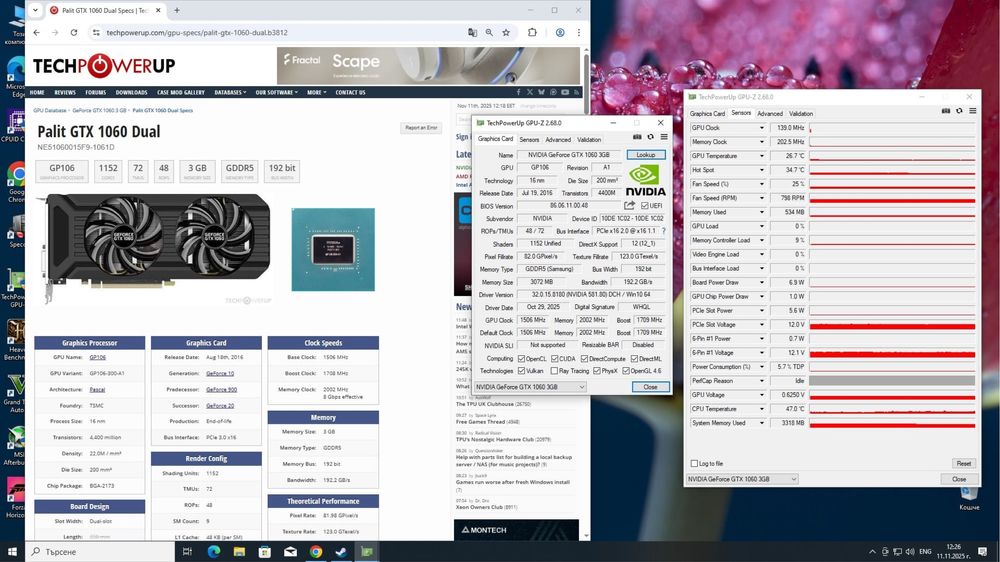Open the Fan Speed (RPM) sensor dropdown
The image size is (1000, 562).
click(x=761, y=198)
